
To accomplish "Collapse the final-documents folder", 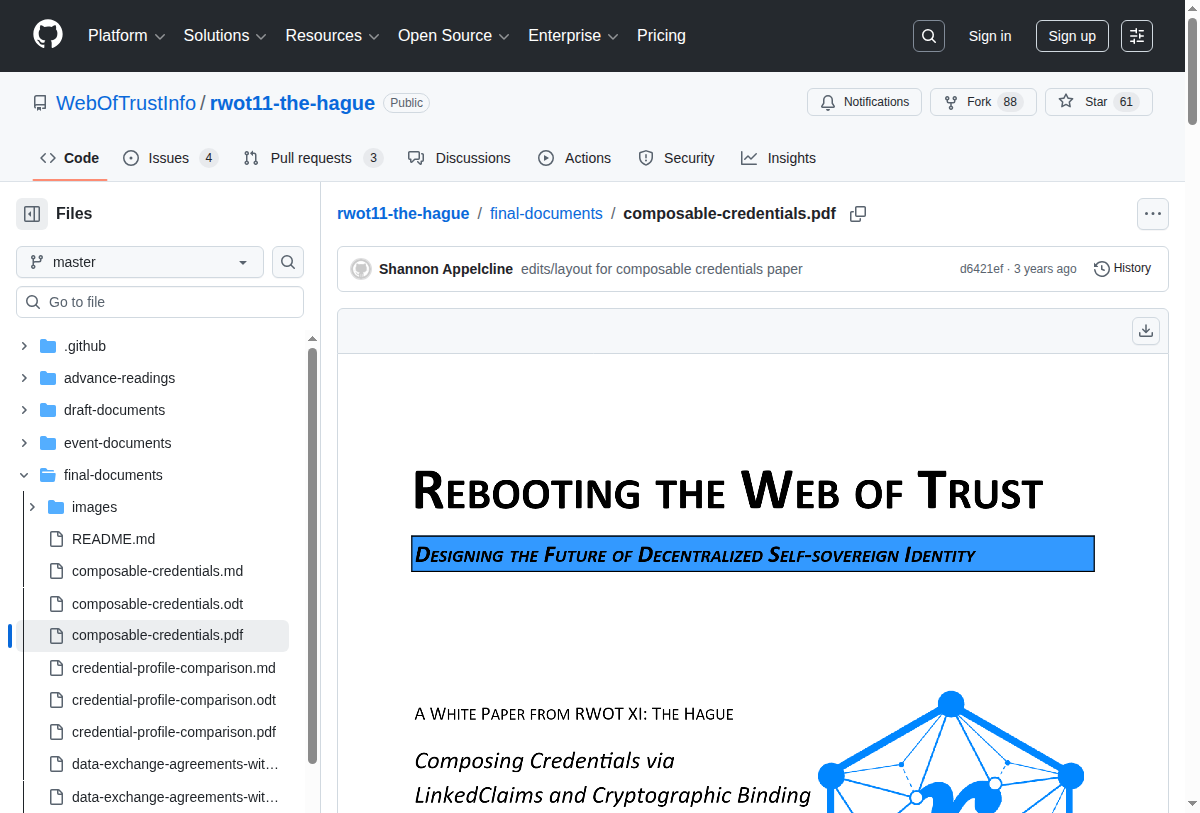I will tap(24, 475).
